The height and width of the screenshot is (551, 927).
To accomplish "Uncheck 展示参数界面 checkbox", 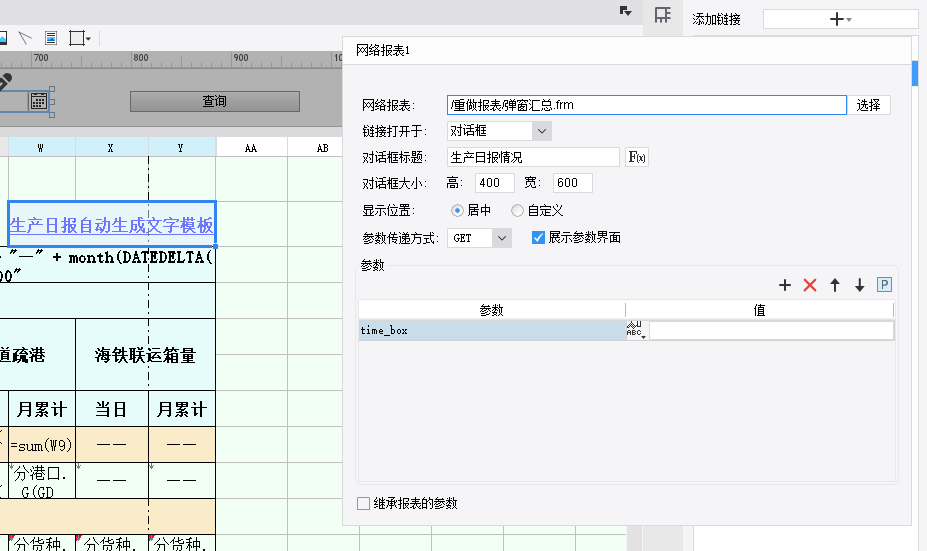I will (x=538, y=238).
